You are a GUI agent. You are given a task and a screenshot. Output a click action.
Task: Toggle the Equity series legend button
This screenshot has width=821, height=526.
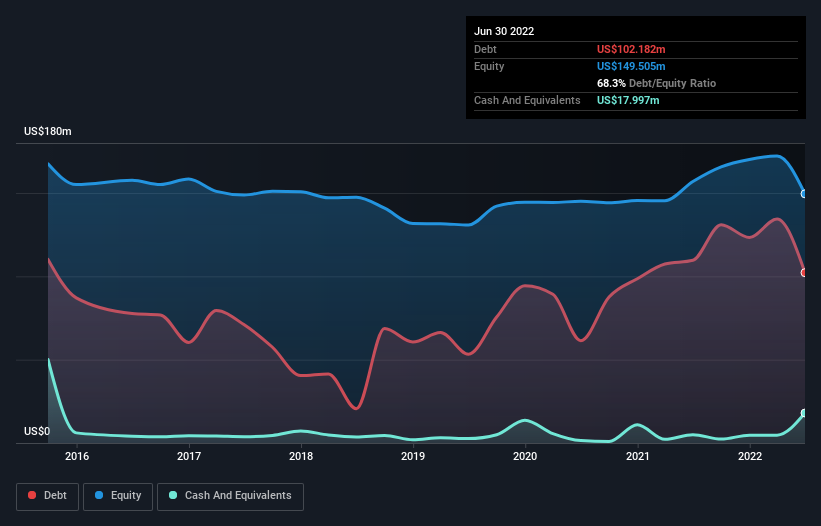(118, 496)
